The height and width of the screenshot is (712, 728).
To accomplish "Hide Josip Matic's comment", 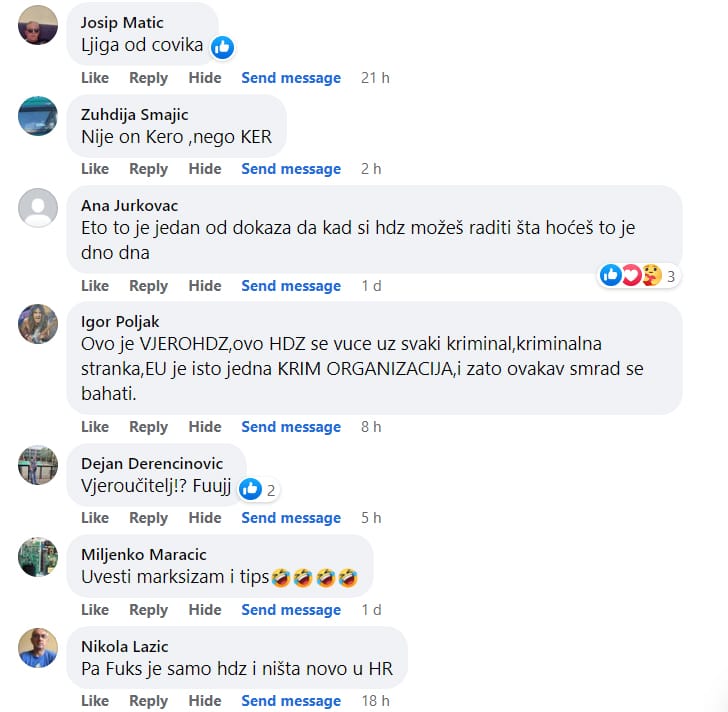I will click(205, 78).
